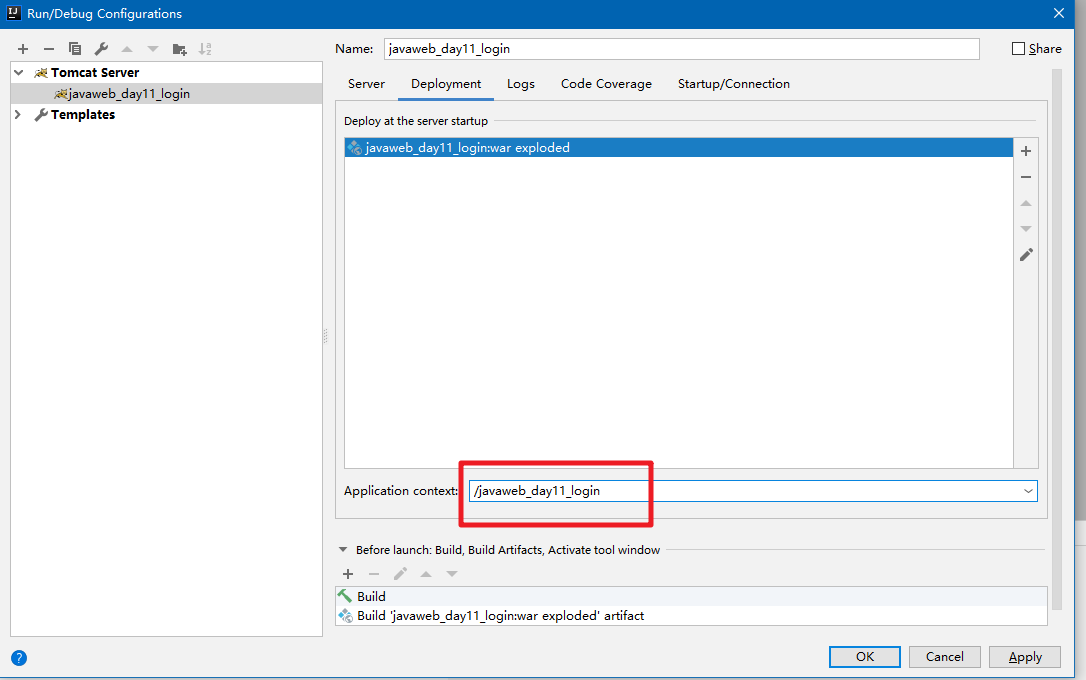Collapse the Before launch section
1086x680 pixels.
[343, 550]
